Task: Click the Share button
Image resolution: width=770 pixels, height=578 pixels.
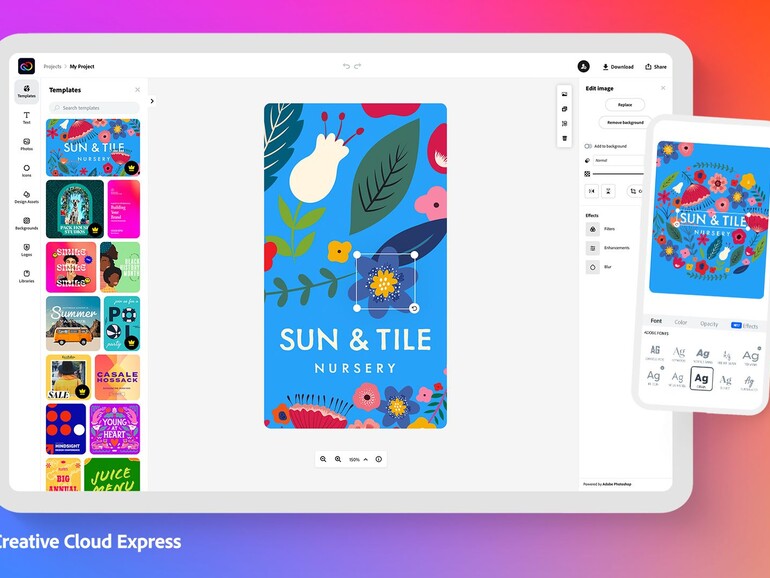Action: click(656, 67)
